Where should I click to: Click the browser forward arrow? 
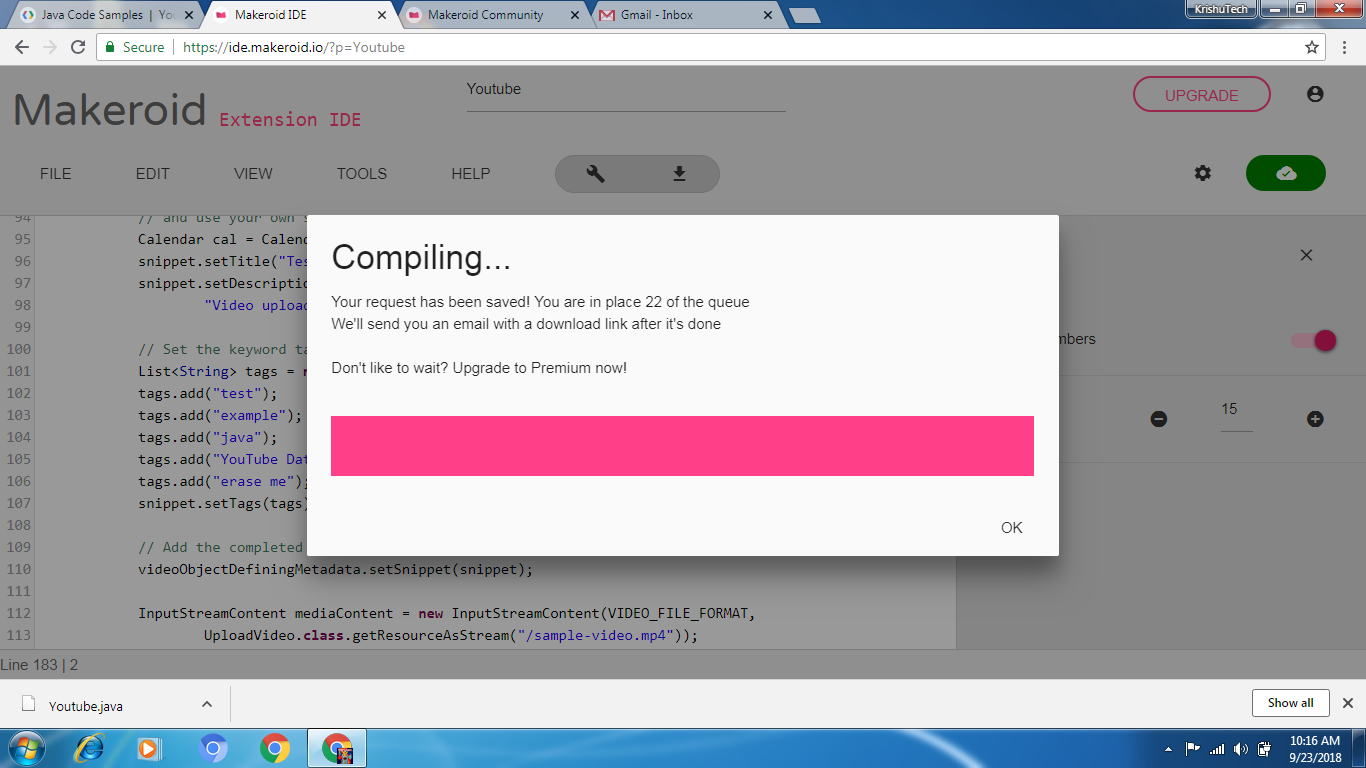[x=50, y=47]
